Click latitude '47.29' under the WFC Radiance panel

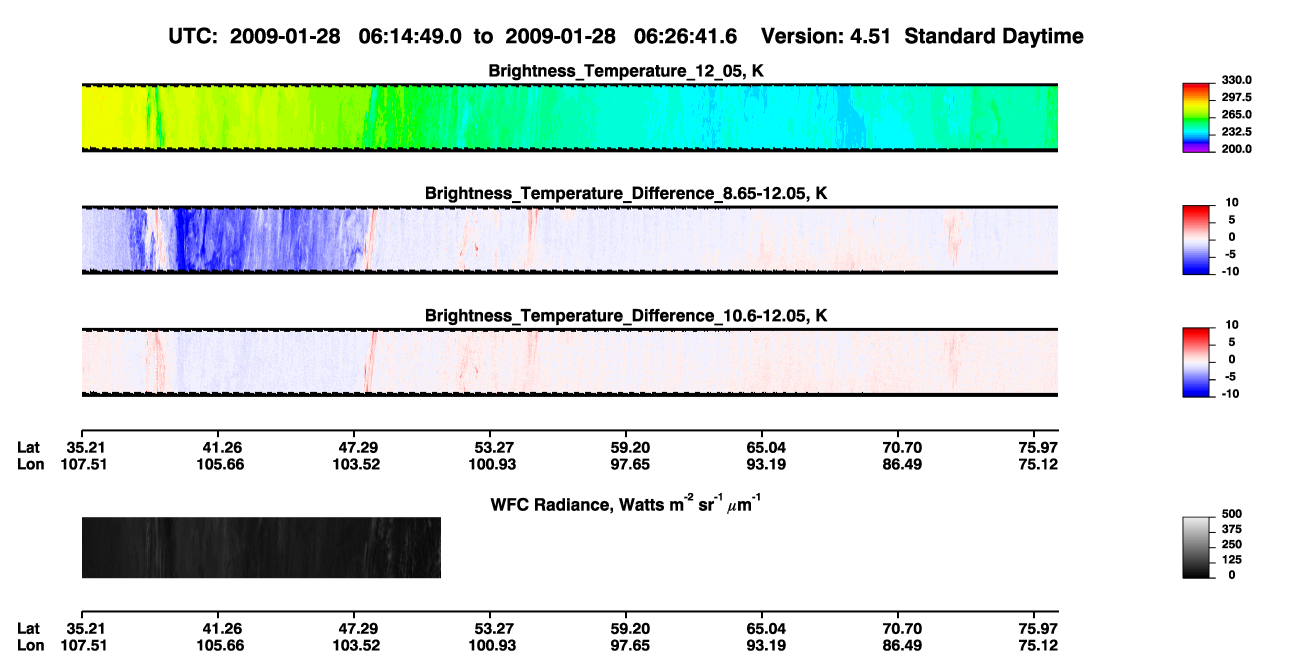(356, 629)
